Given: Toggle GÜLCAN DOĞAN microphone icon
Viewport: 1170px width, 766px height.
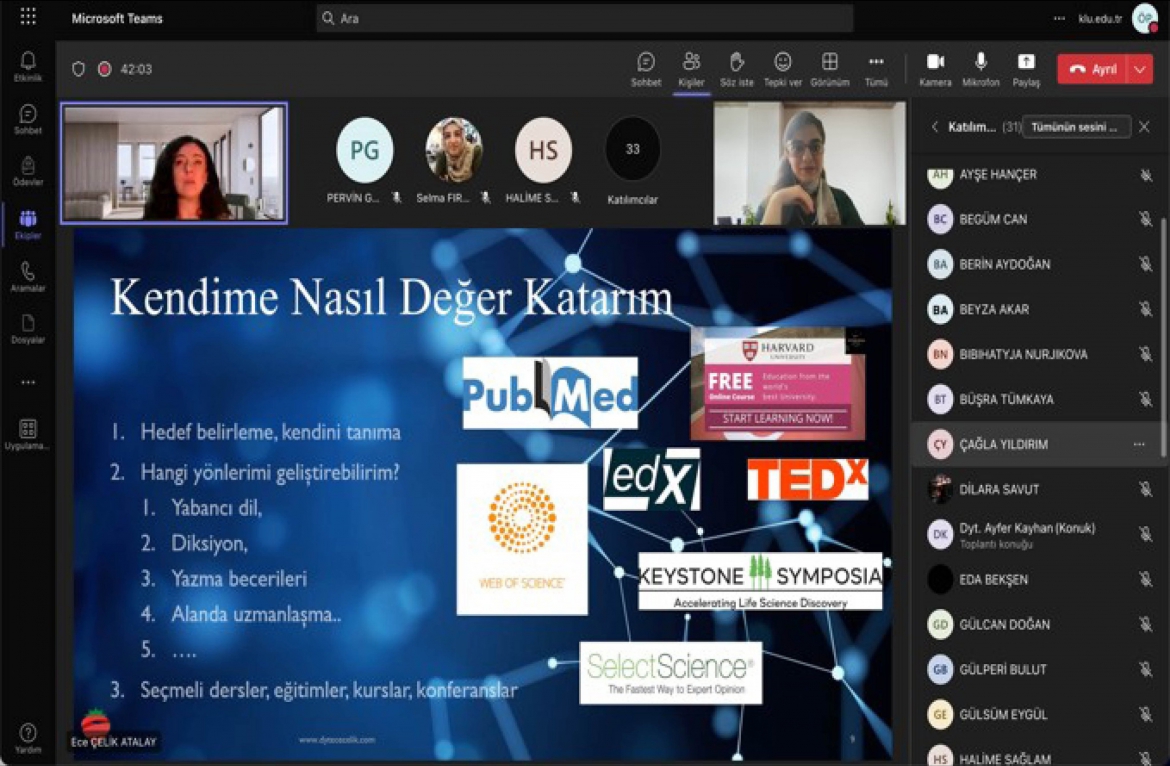Looking at the screenshot, I should 1145,624.
